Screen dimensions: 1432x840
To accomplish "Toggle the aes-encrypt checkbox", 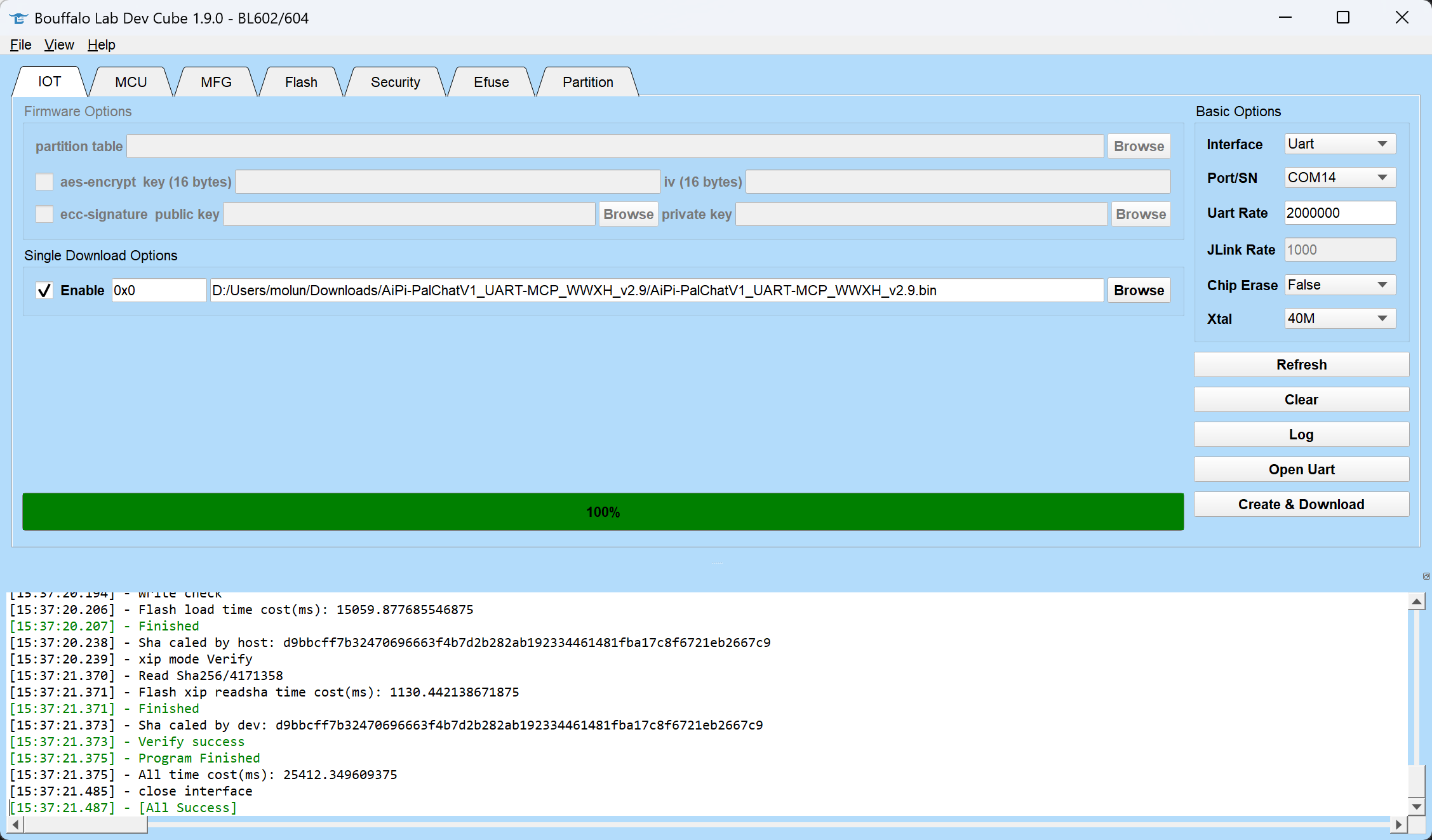I will [x=44, y=182].
